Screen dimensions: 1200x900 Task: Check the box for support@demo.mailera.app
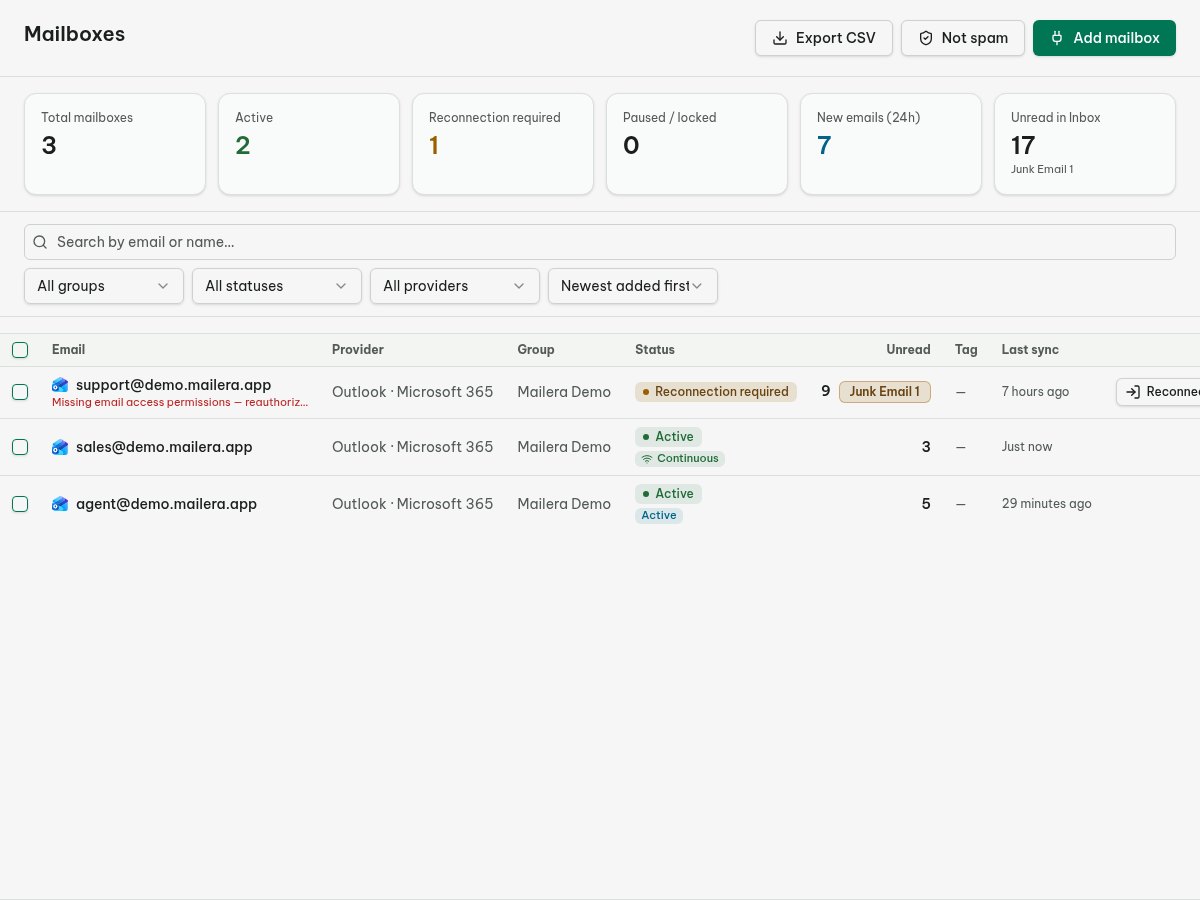point(20,392)
